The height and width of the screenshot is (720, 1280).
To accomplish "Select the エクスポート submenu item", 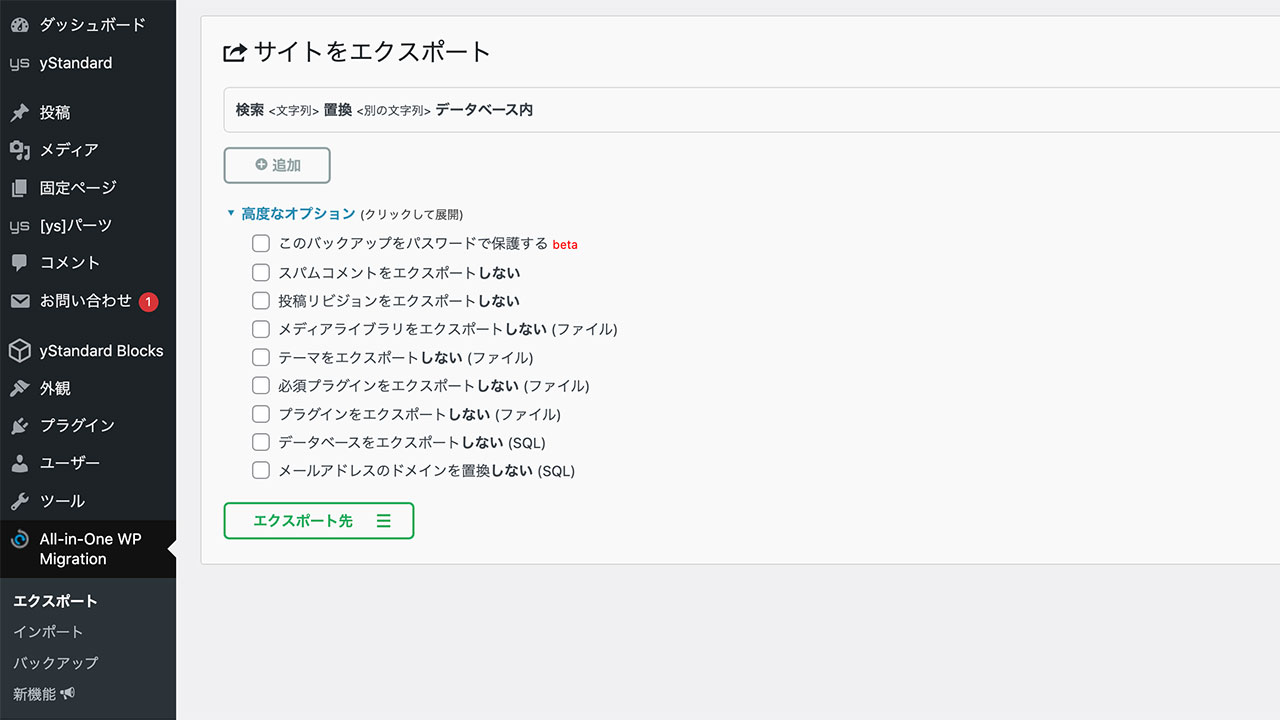I will (55, 601).
